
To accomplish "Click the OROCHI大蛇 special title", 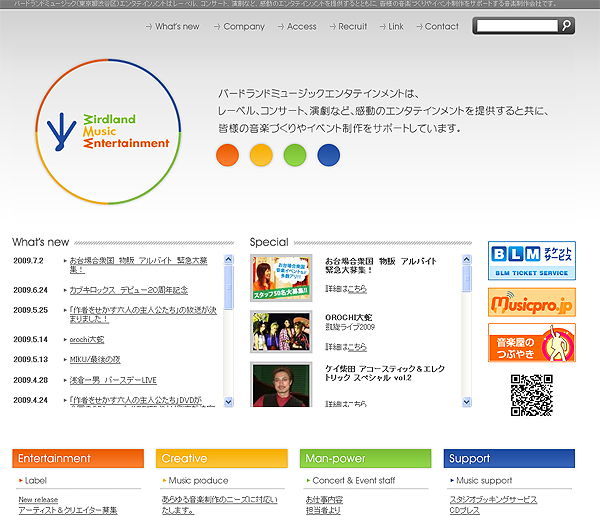I will tap(348, 317).
